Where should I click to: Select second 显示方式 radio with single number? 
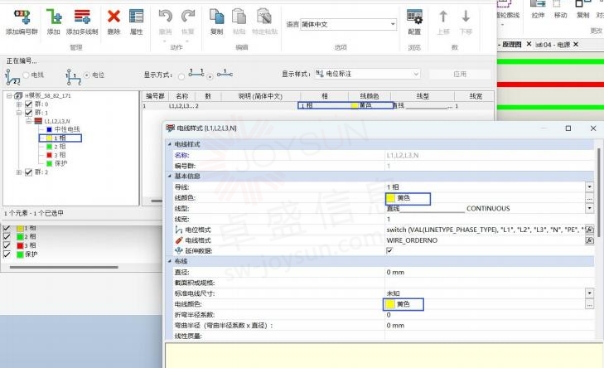tap(210, 77)
